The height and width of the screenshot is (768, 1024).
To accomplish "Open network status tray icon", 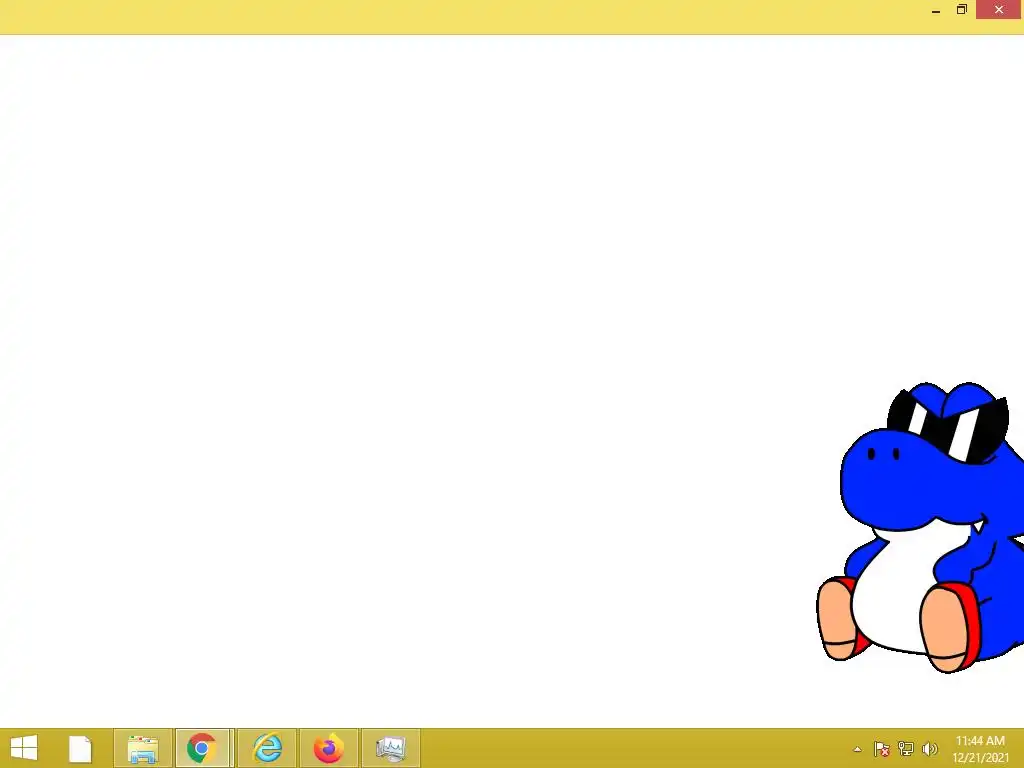I will coord(906,748).
